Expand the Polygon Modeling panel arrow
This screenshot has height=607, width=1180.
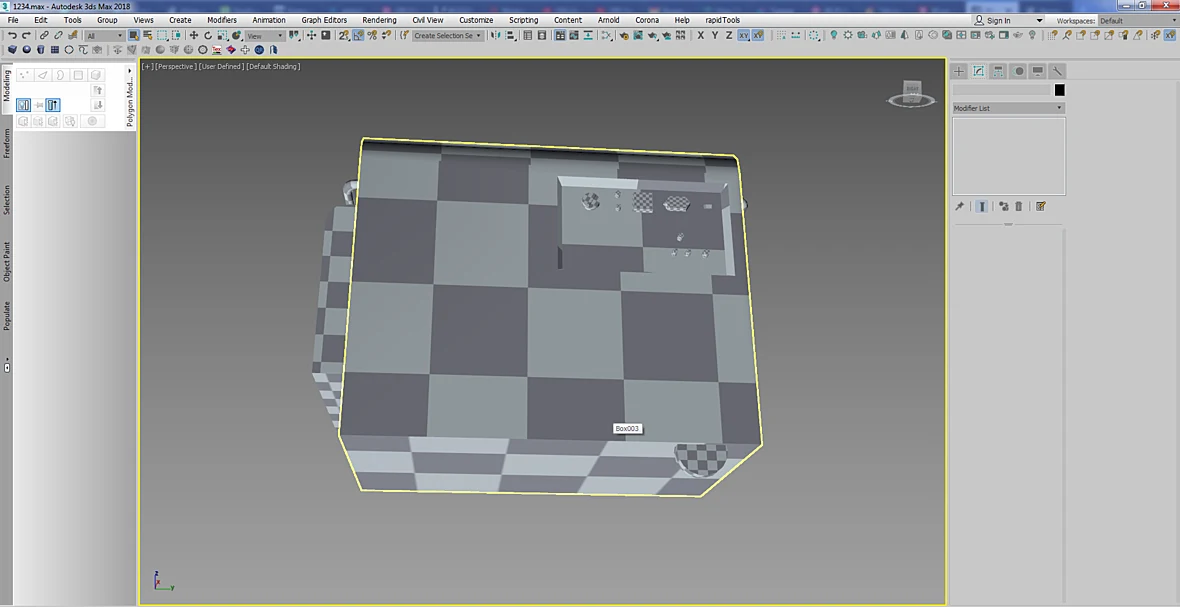(129, 71)
